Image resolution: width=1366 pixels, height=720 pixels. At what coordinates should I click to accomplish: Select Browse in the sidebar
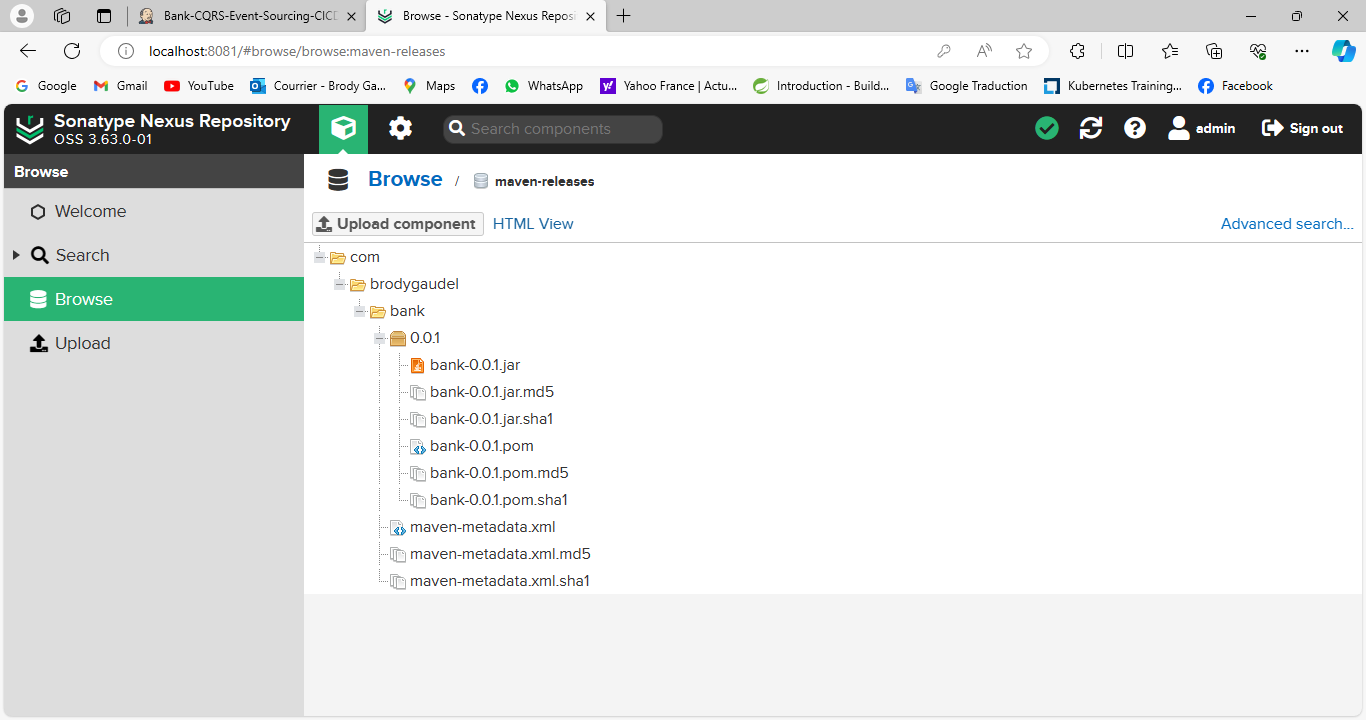pos(154,299)
